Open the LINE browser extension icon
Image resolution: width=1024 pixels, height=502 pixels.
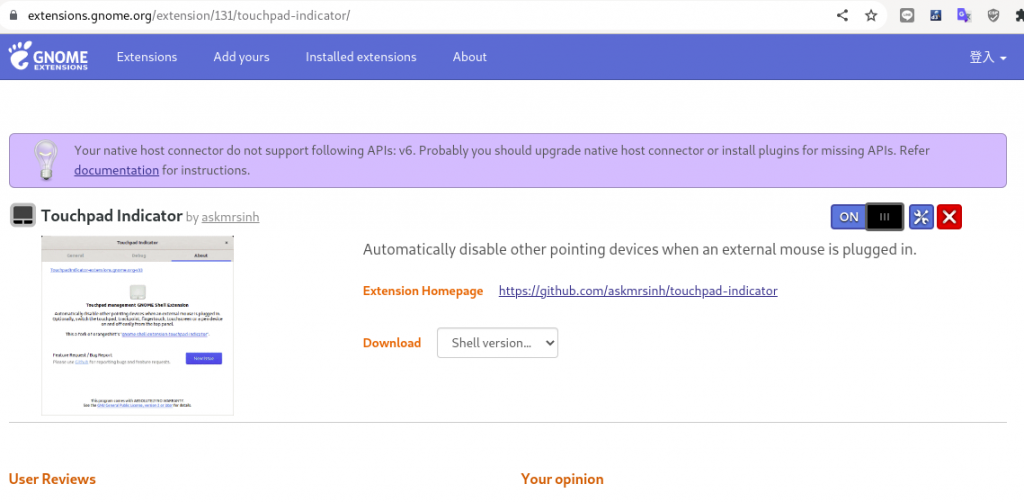coord(907,15)
